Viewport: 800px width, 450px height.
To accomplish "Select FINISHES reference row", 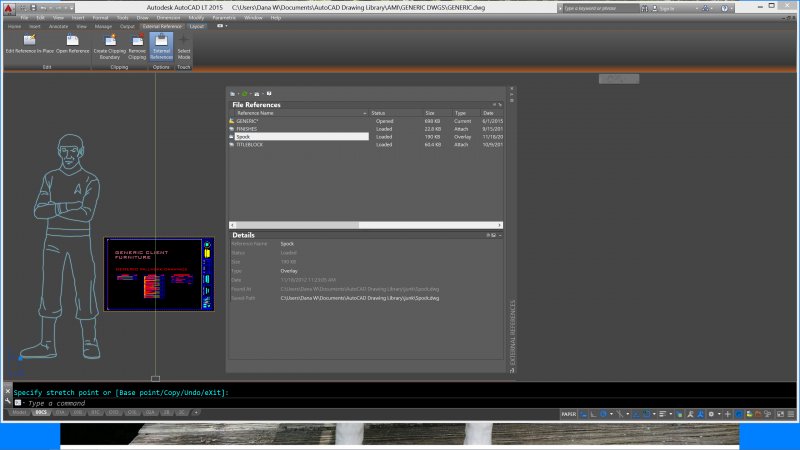I will coord(366,129).
